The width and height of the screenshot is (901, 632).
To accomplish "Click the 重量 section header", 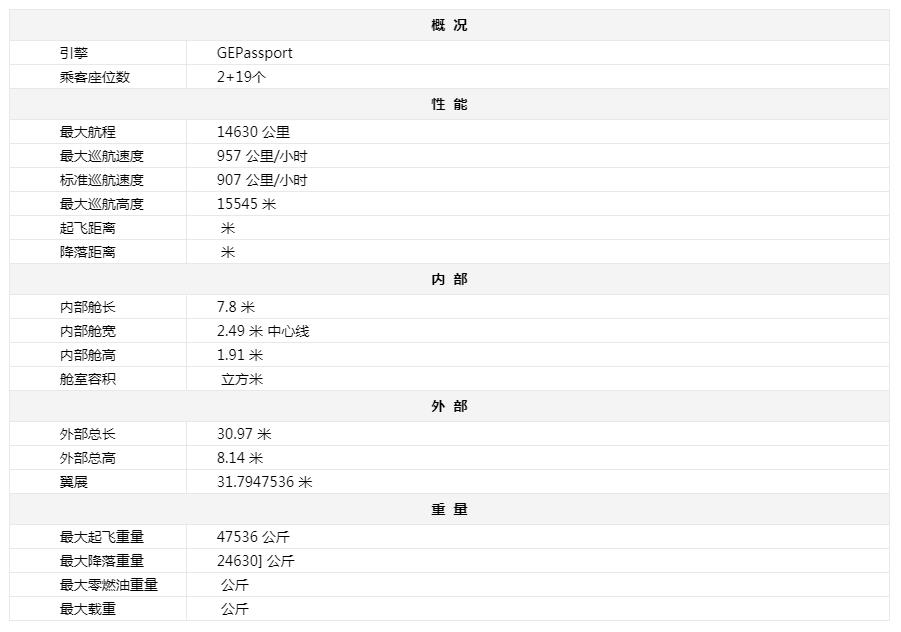I will [x=449, y=509].
